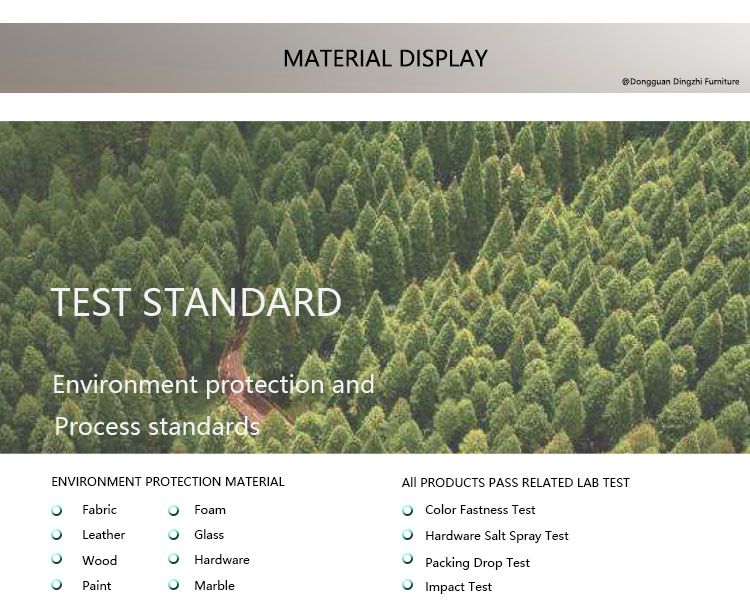750x612 pixels.
Task: Click the bullet icon beside Wood
Action: coord(57,559)
